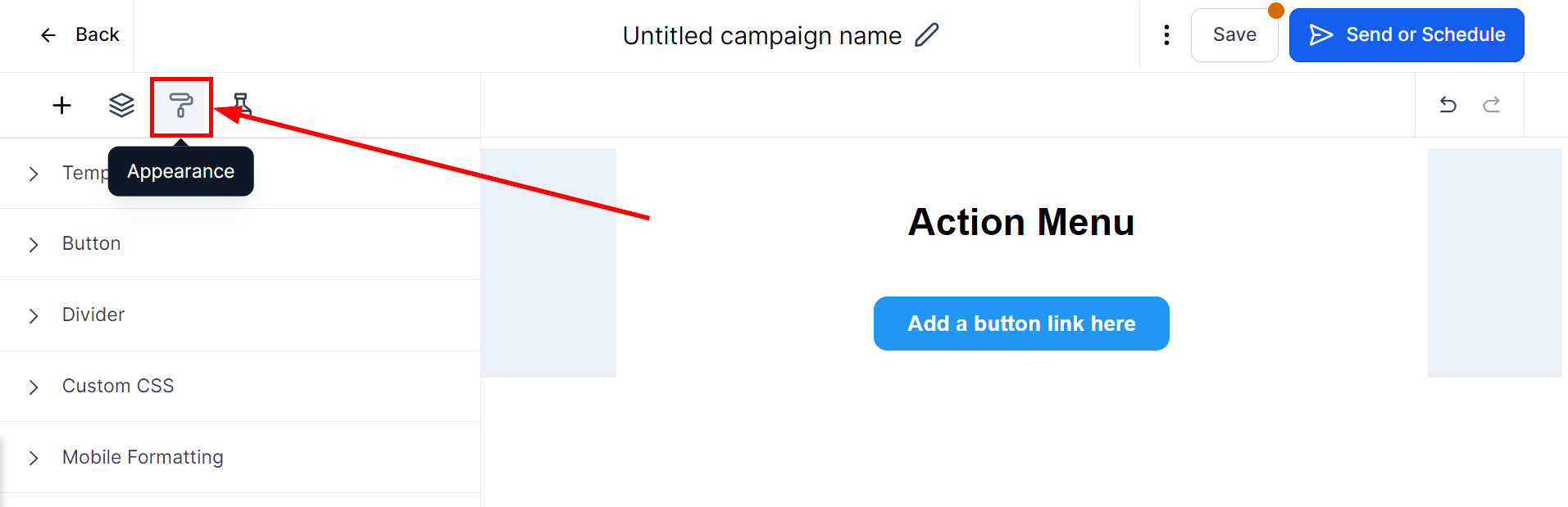Click the plus add-content icon
This screenshot has width=1568, height=507.
pyautogui.click(x=61, y=105)
